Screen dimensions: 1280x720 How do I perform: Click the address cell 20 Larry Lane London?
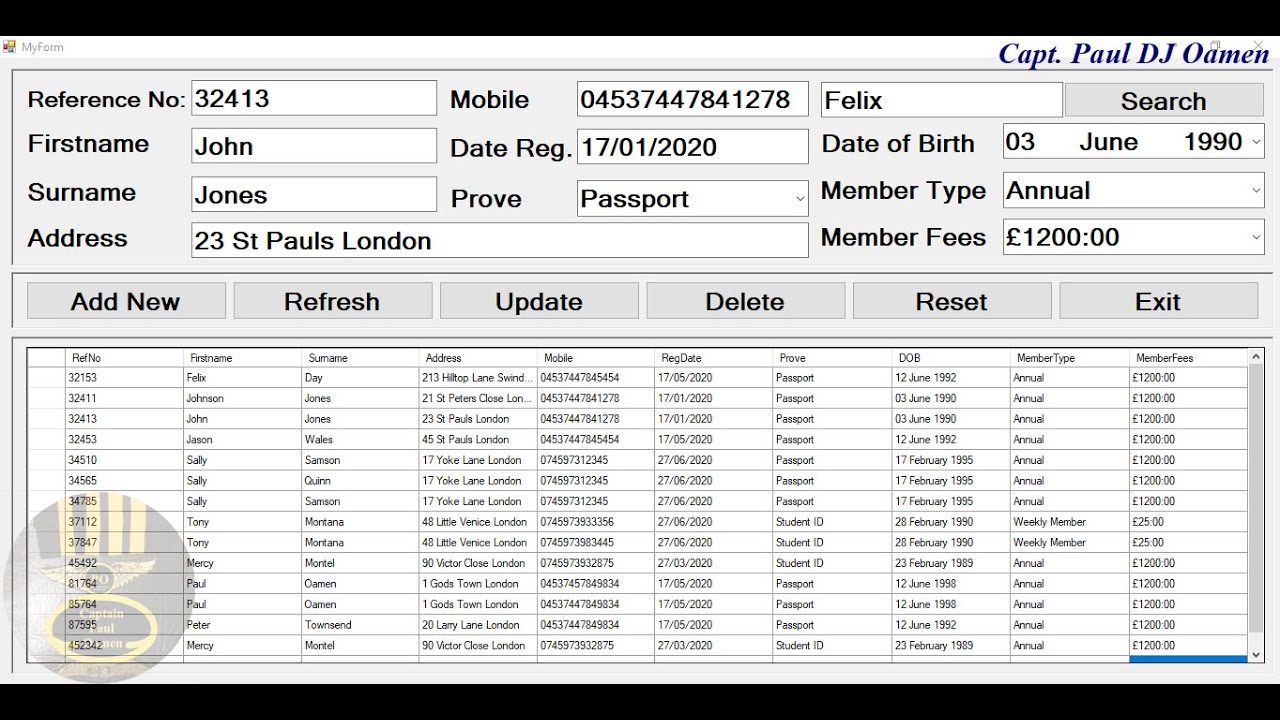479,625
